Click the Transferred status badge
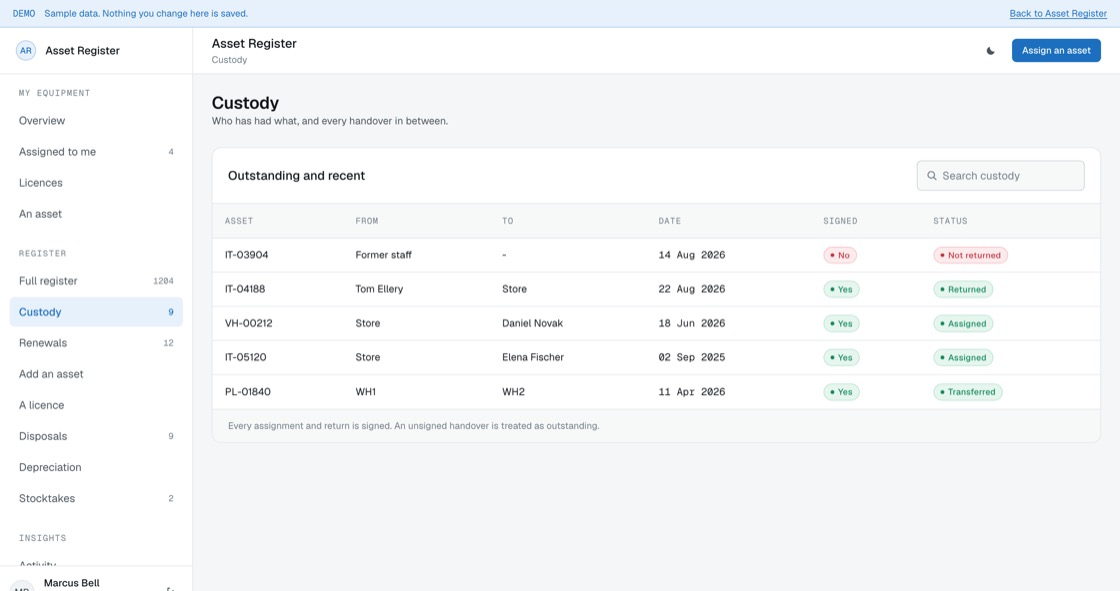The image size is (1120, 591). (967, 392)
